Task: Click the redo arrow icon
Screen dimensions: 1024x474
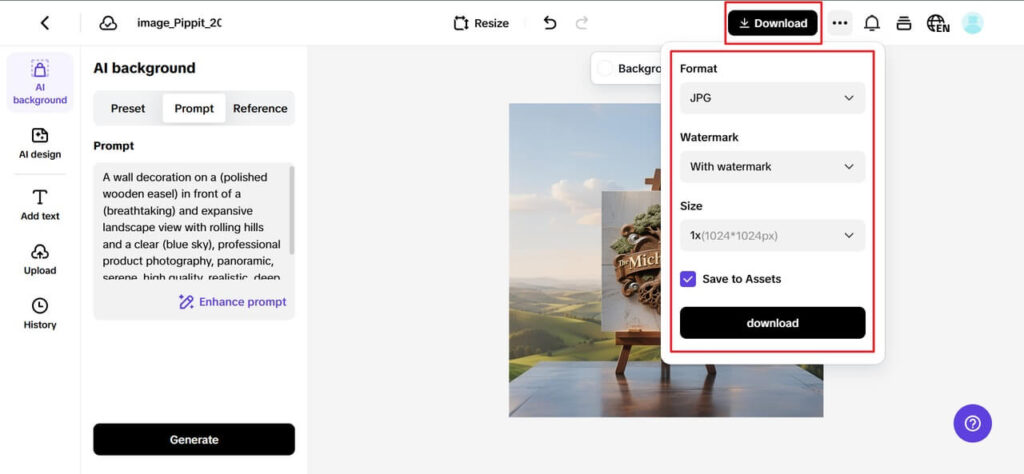Action: (x=582, y=23)
